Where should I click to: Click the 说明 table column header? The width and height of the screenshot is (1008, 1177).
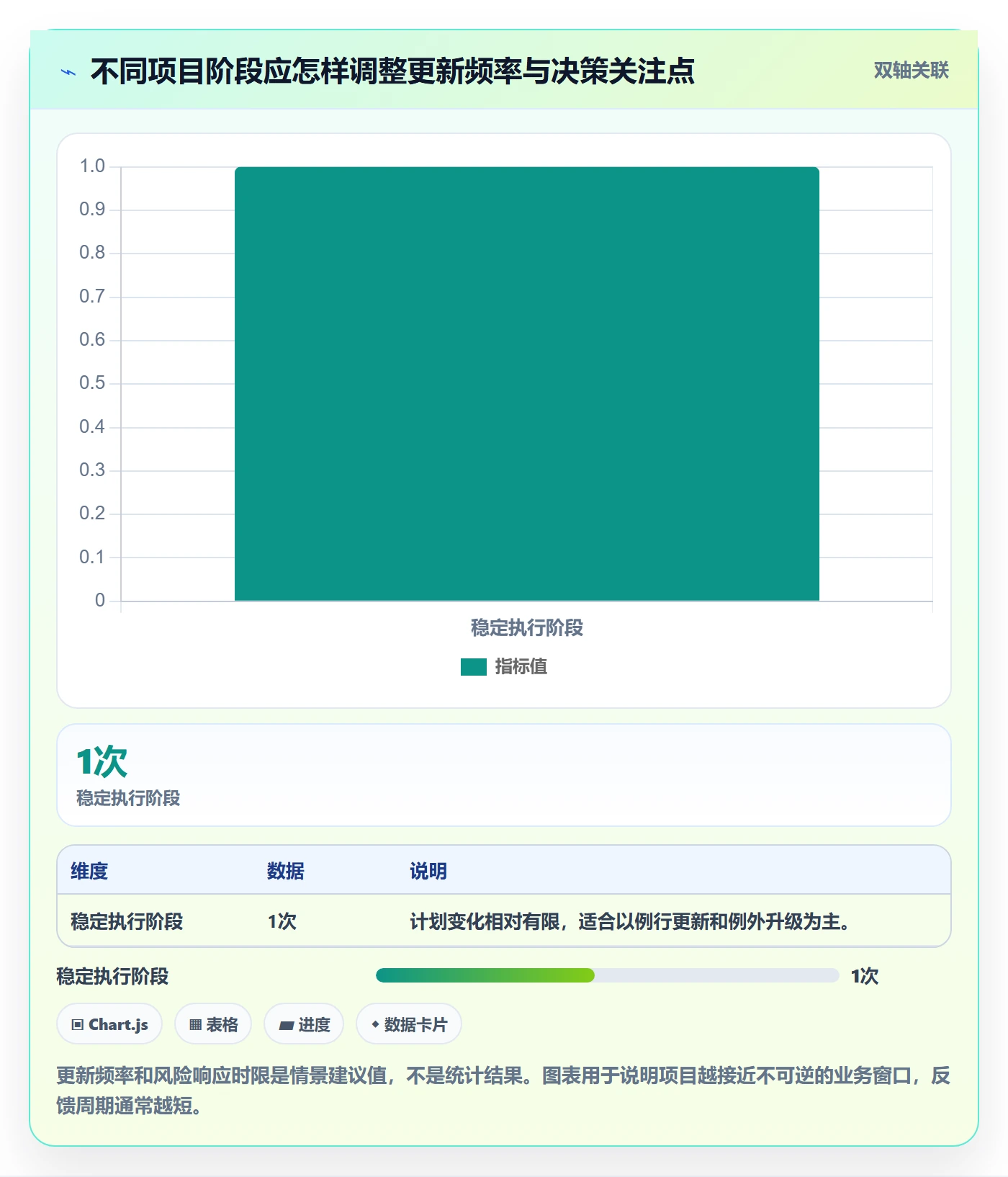pos(428,871)
